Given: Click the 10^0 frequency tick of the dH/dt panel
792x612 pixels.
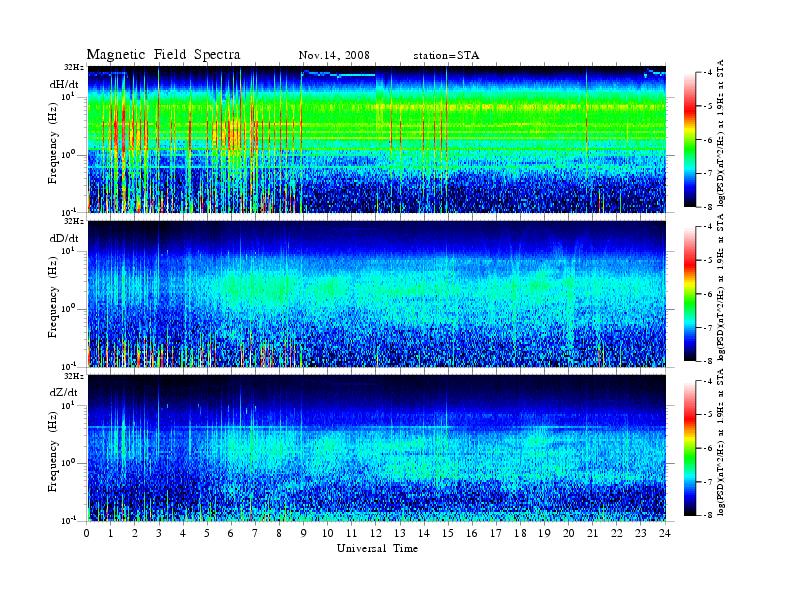Looking at the screenshot, I should pos(68,154).
